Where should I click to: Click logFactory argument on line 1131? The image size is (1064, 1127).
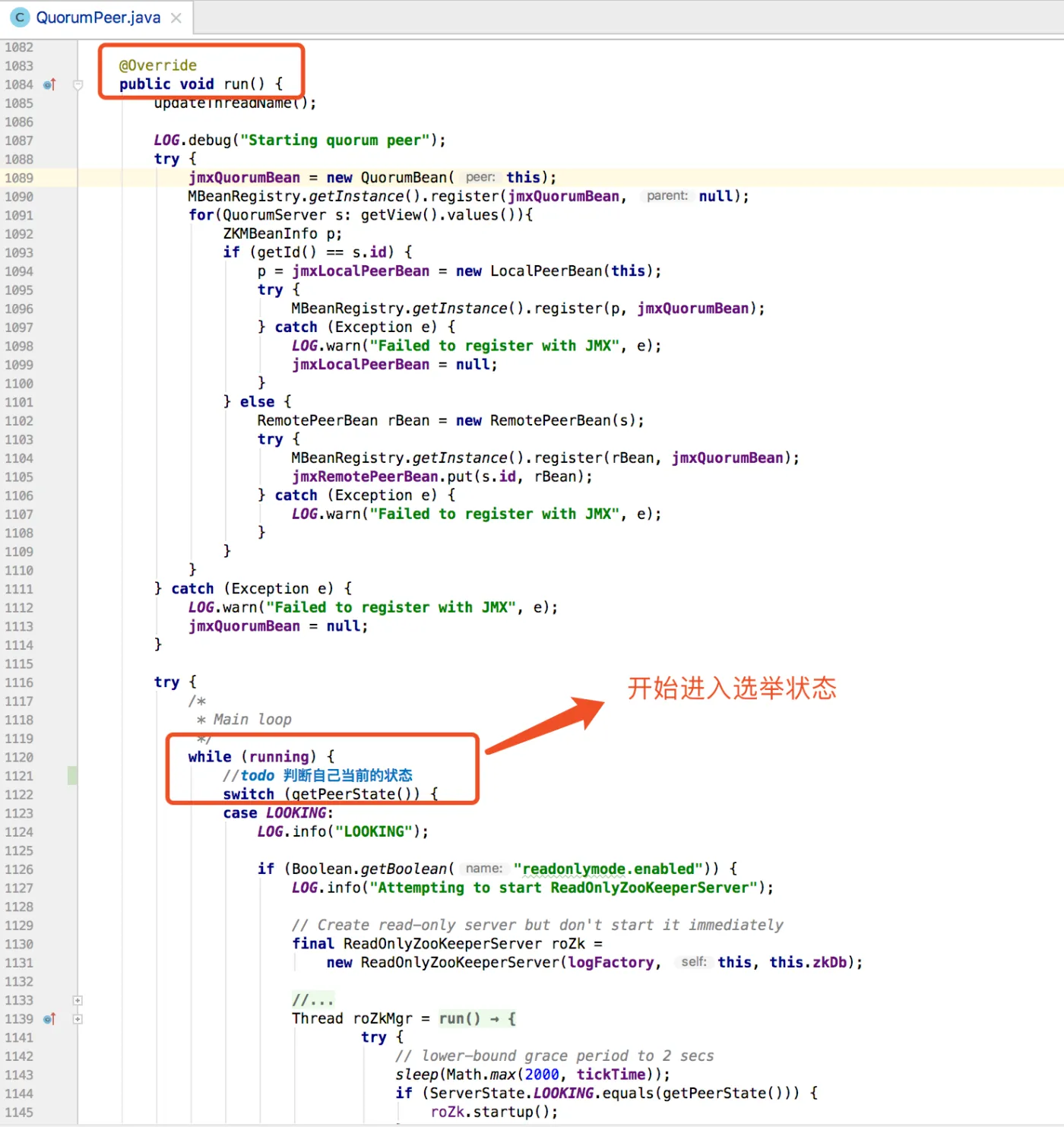[610, 963]
